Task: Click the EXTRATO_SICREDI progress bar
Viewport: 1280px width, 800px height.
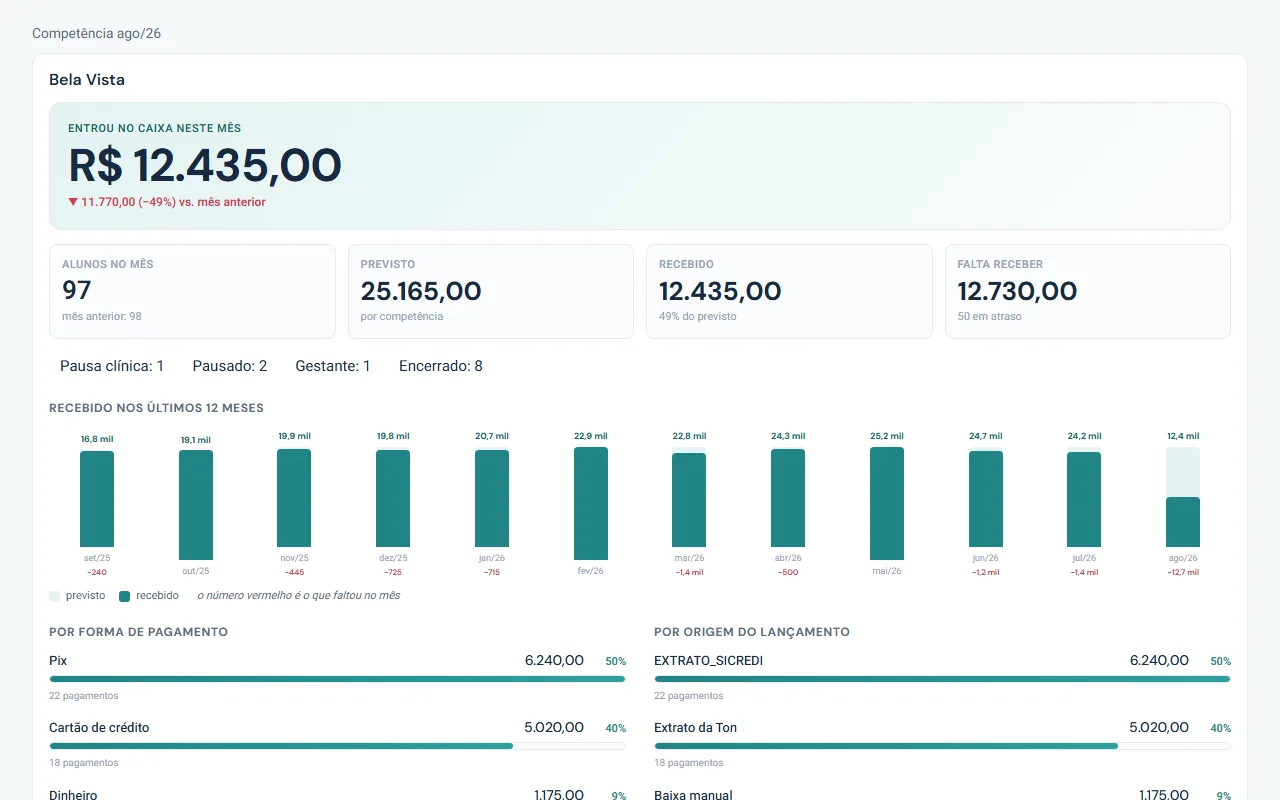Action: coord(942,679)
